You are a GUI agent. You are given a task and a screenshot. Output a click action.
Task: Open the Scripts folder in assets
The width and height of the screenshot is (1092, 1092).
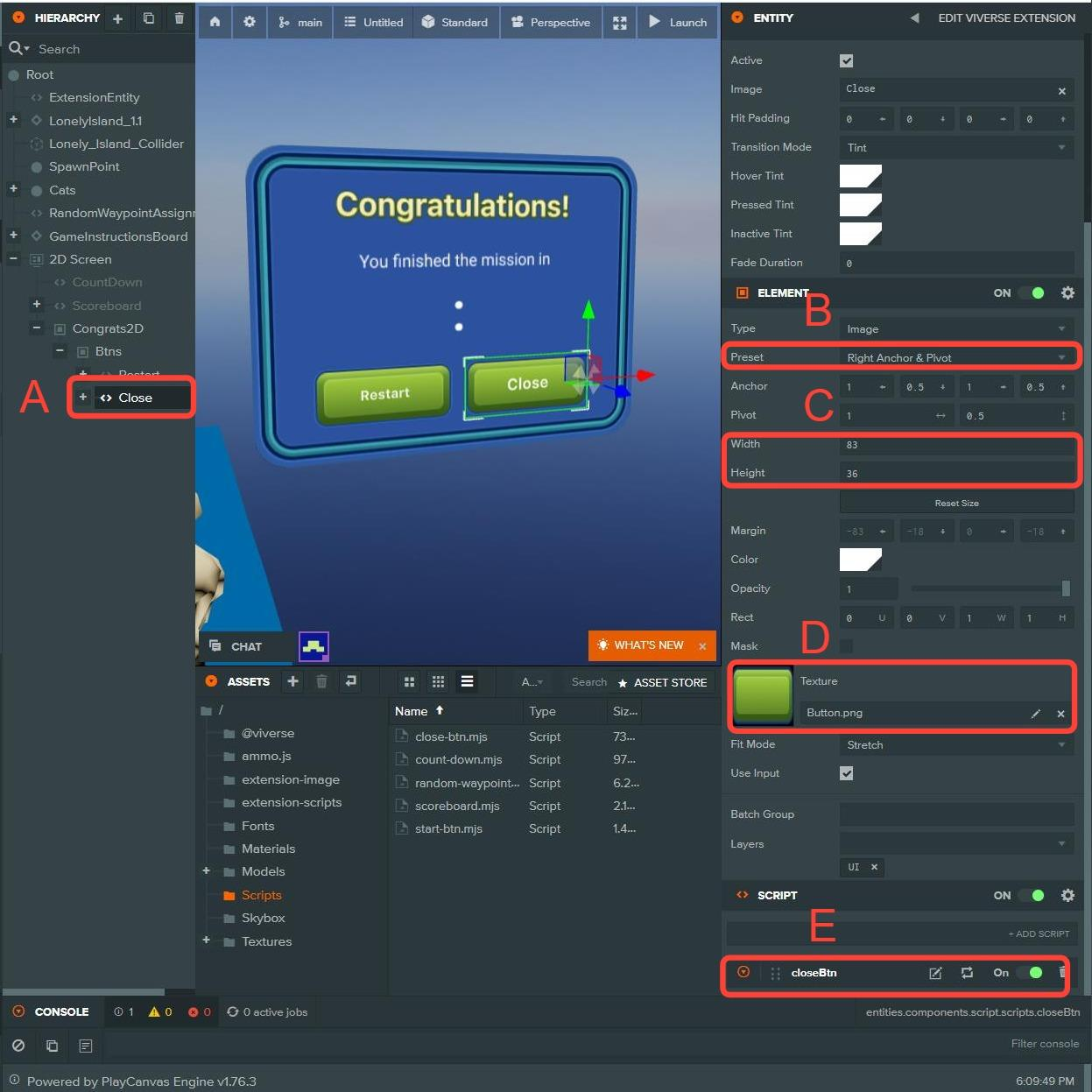[261, 895]
